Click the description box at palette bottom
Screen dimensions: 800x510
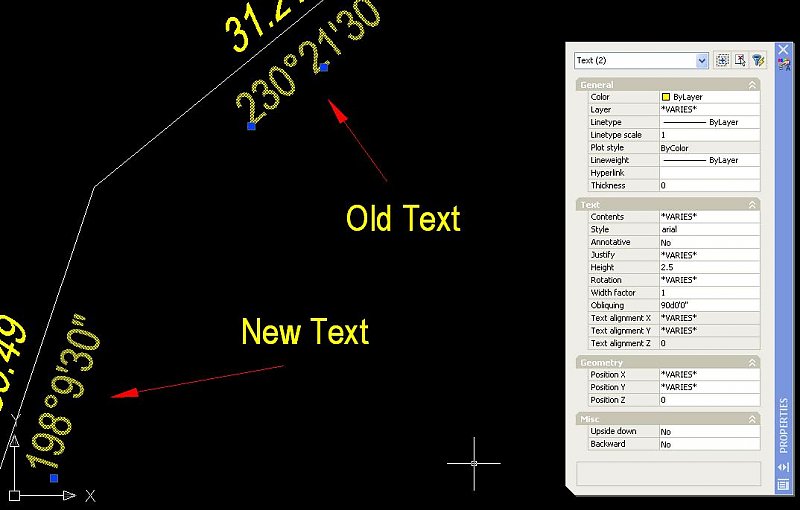click(668, 474)
